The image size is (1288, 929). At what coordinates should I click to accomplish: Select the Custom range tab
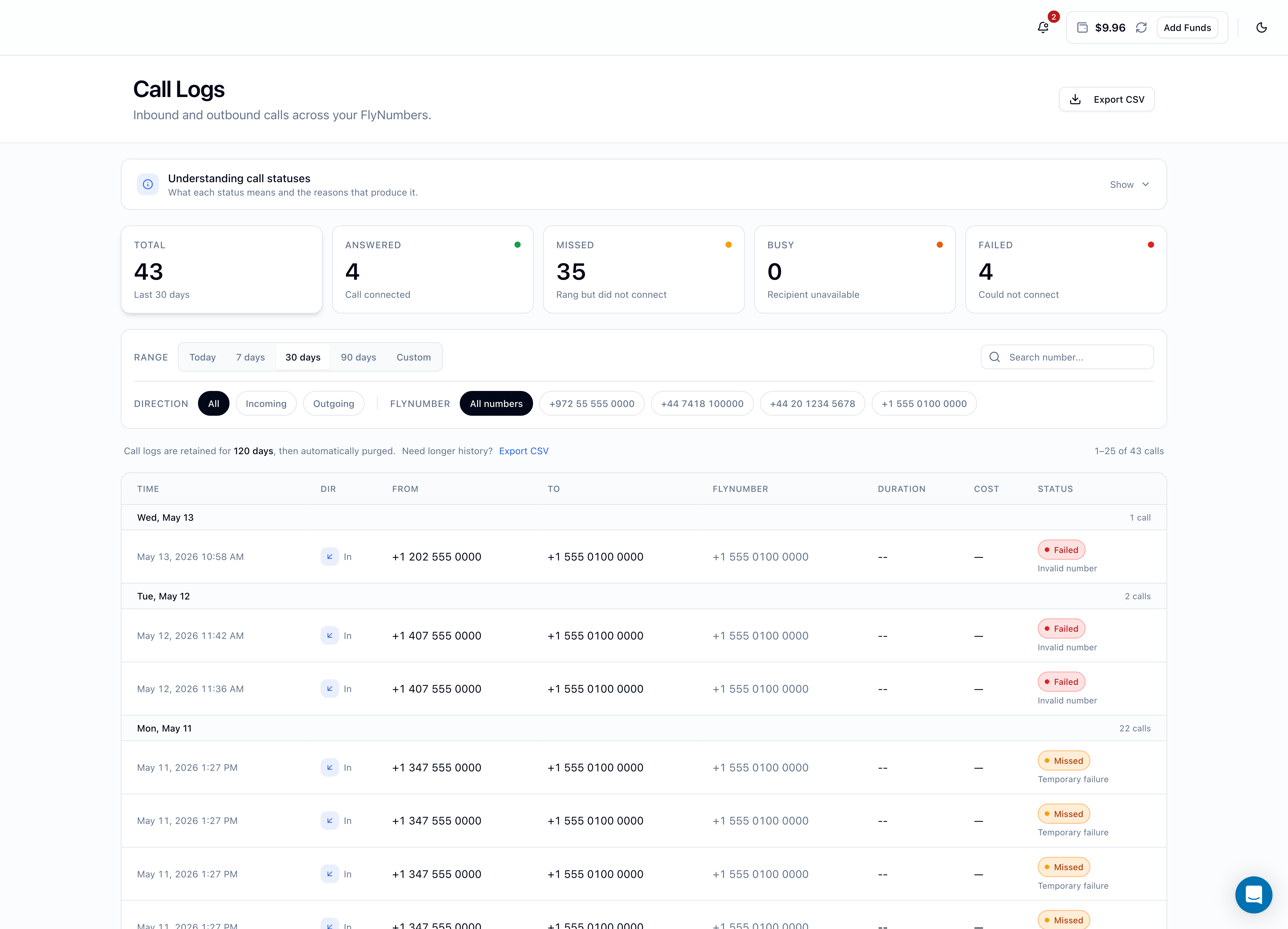413,357
